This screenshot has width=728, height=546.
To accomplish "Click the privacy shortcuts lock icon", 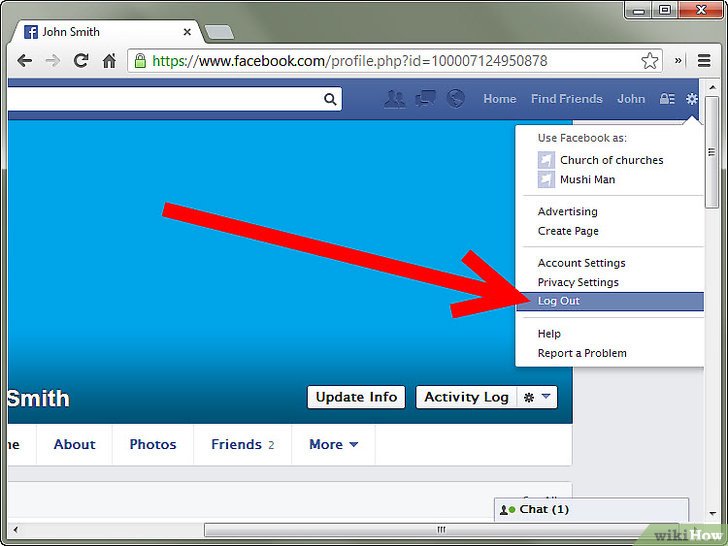I will [x=666, y=99].
